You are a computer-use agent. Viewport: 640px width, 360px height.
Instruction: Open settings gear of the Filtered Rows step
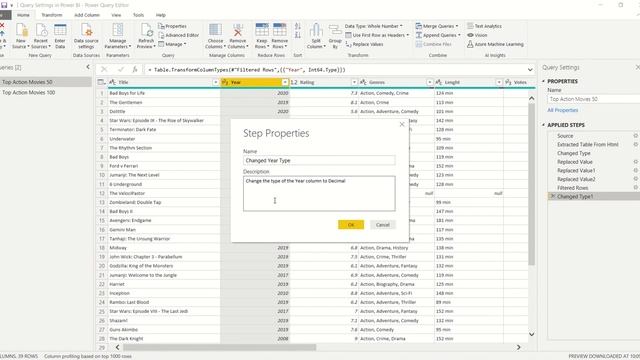point(636,188)
